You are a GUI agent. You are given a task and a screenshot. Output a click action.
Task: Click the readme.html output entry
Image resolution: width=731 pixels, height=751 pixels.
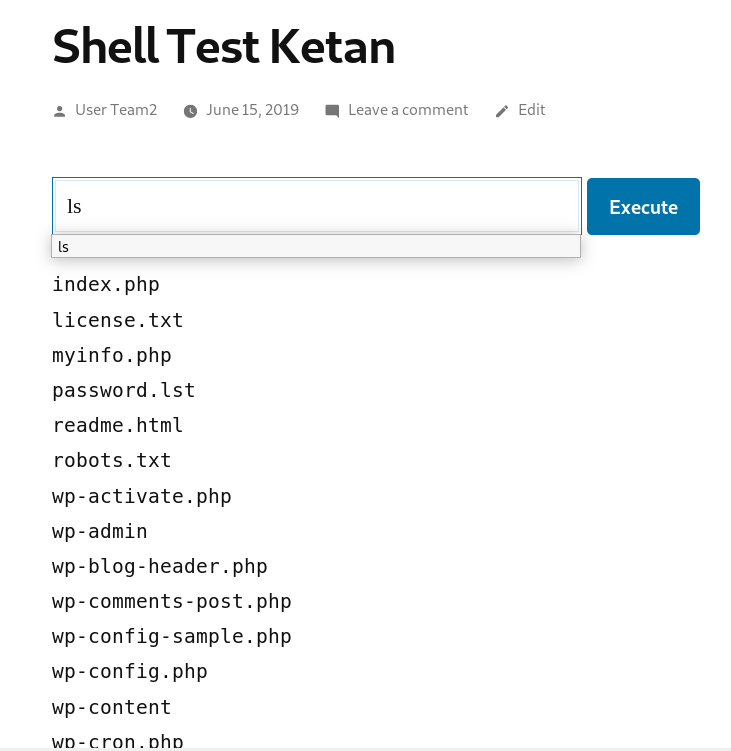(118, 425)
